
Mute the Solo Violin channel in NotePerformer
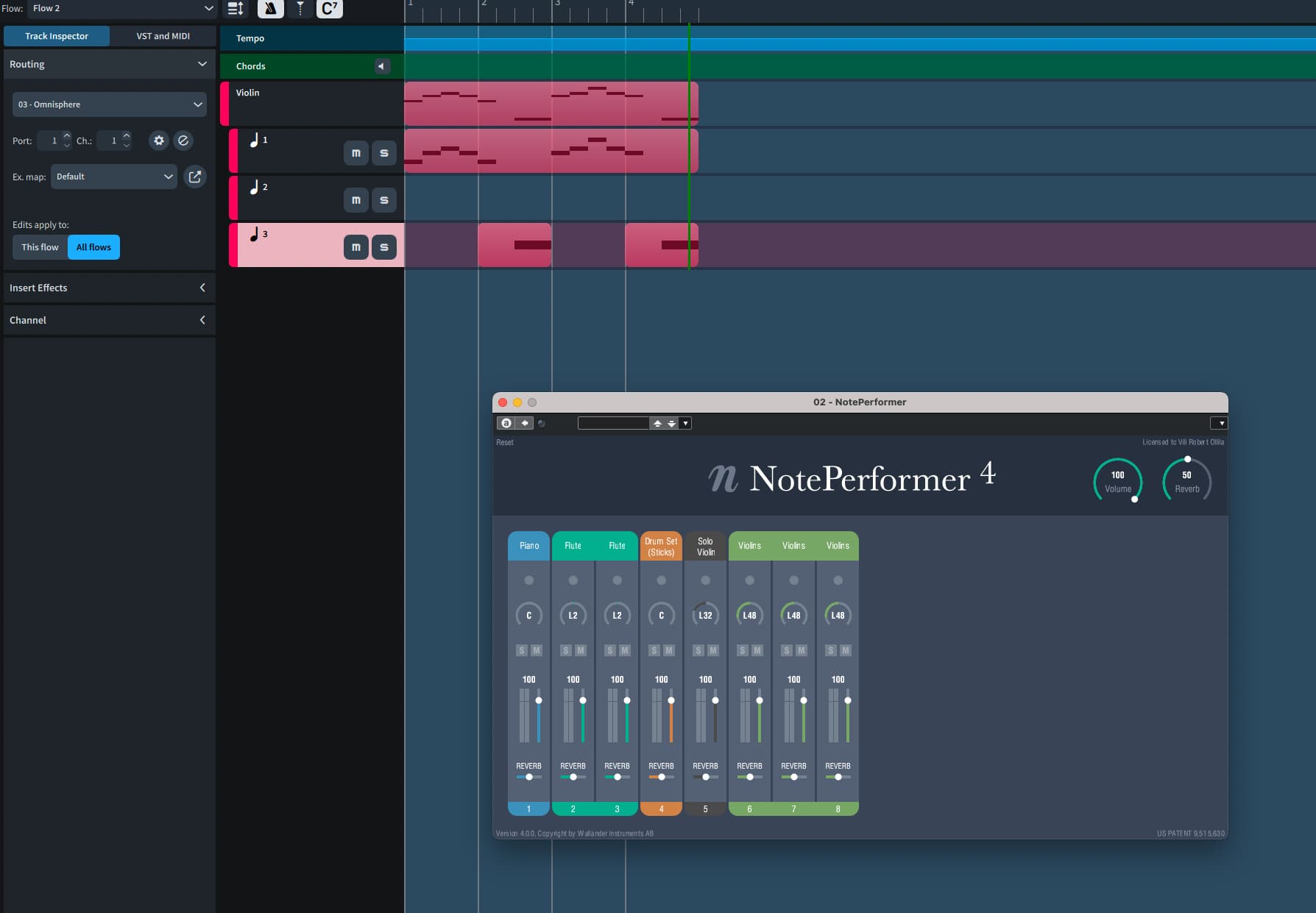(712, 650)
